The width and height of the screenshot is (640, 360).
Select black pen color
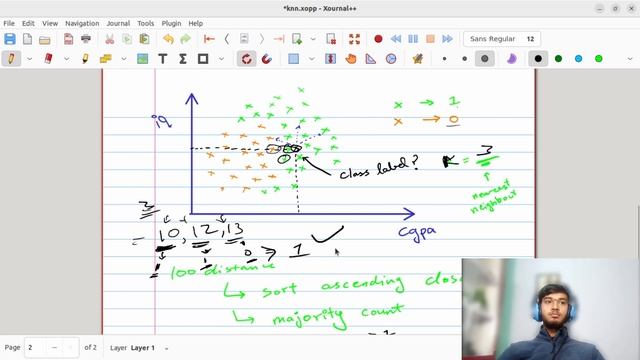[538, 59]
